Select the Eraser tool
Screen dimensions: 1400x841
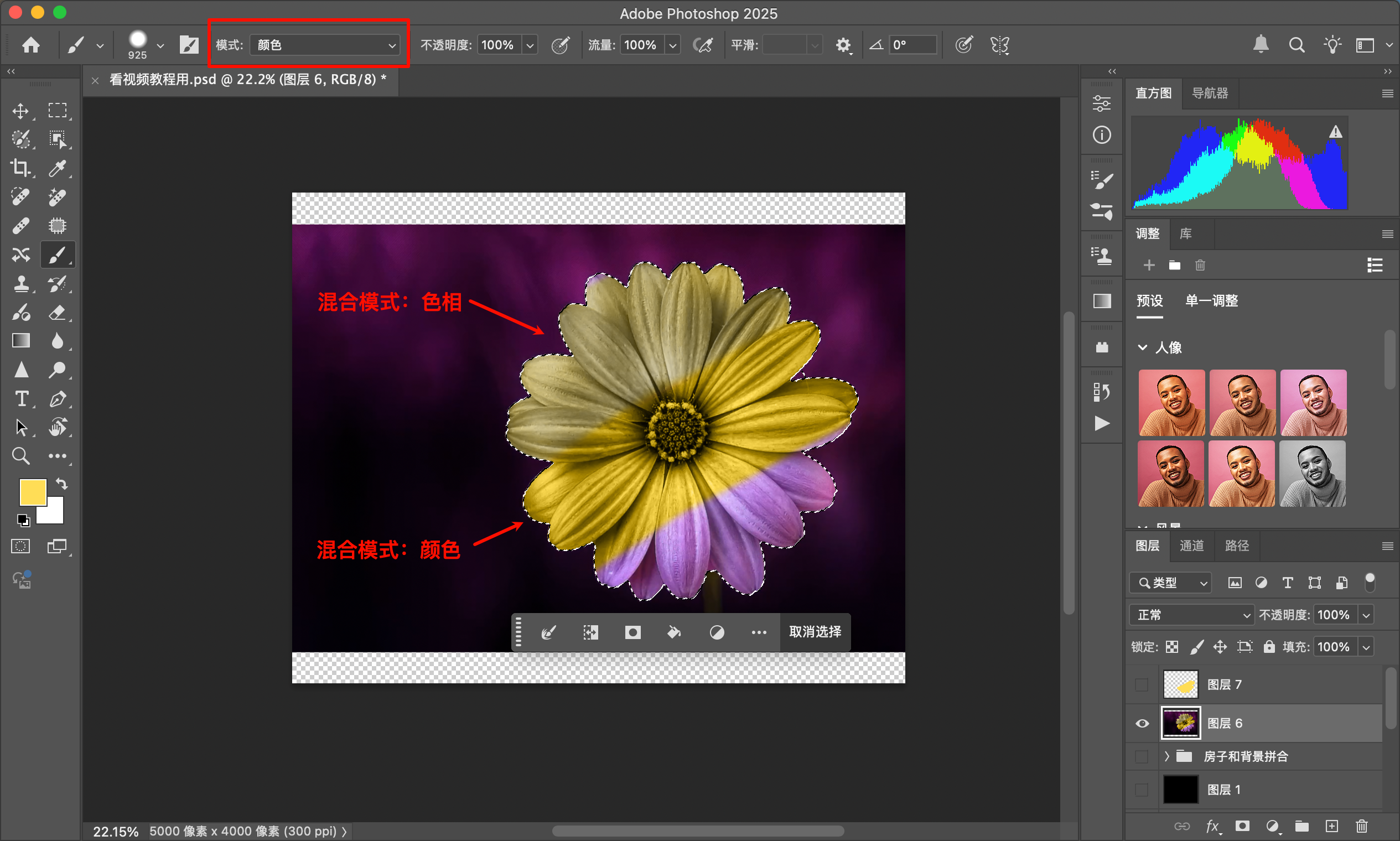[57, 312]
